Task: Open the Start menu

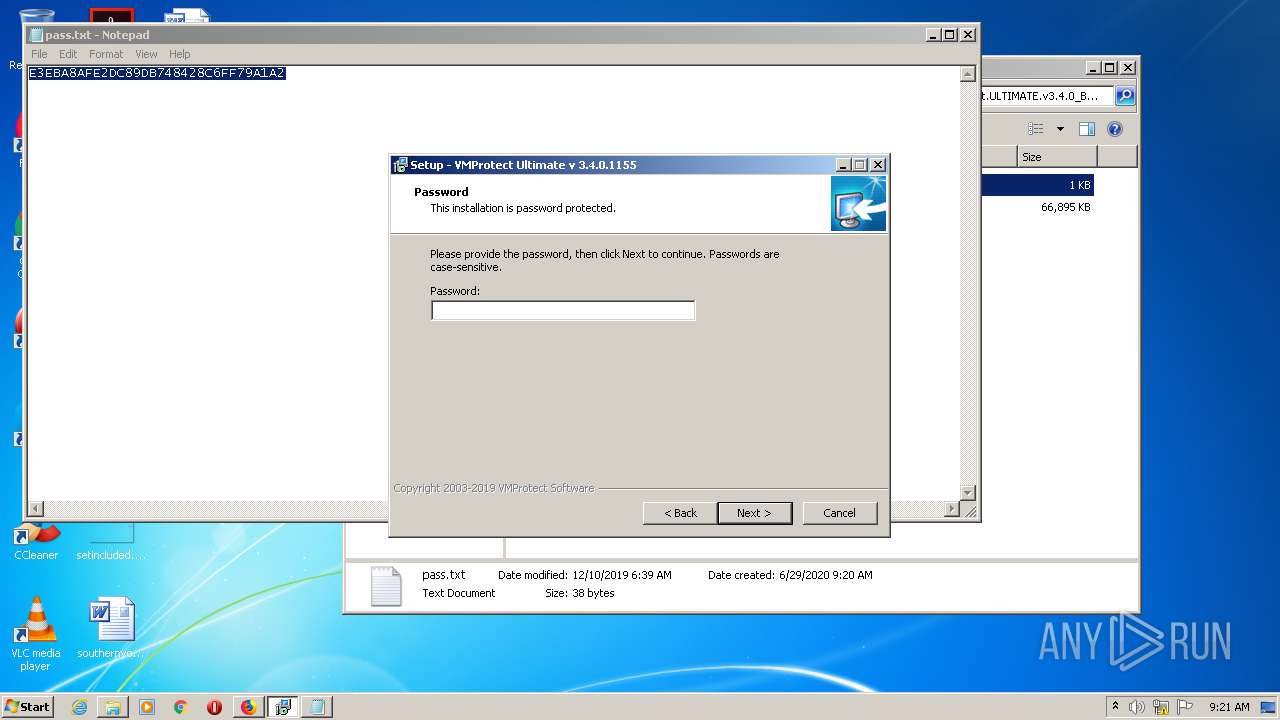Action: [28, 706]
